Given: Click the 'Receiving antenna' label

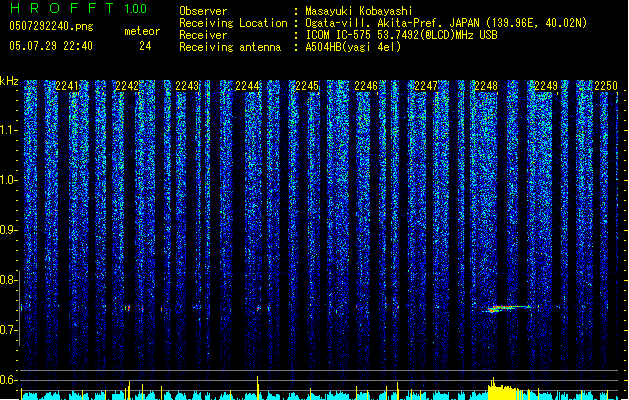Looking at the screenshot, I should (x=230, y=47).
